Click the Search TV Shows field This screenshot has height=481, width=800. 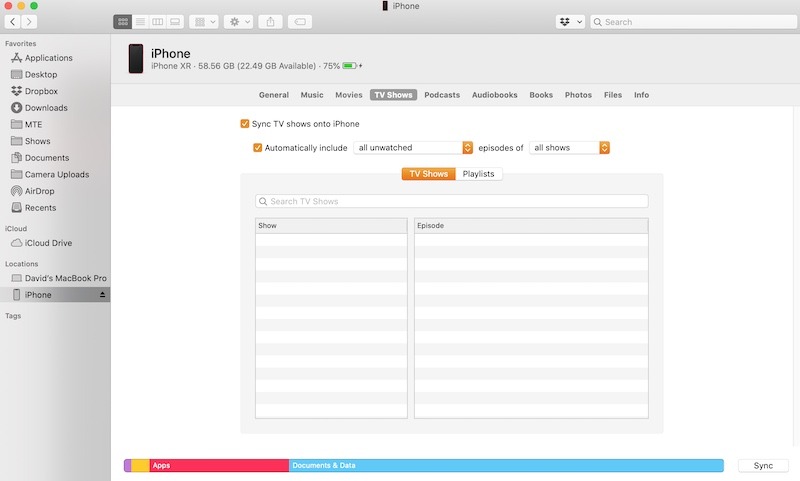(x=452, y=201)
